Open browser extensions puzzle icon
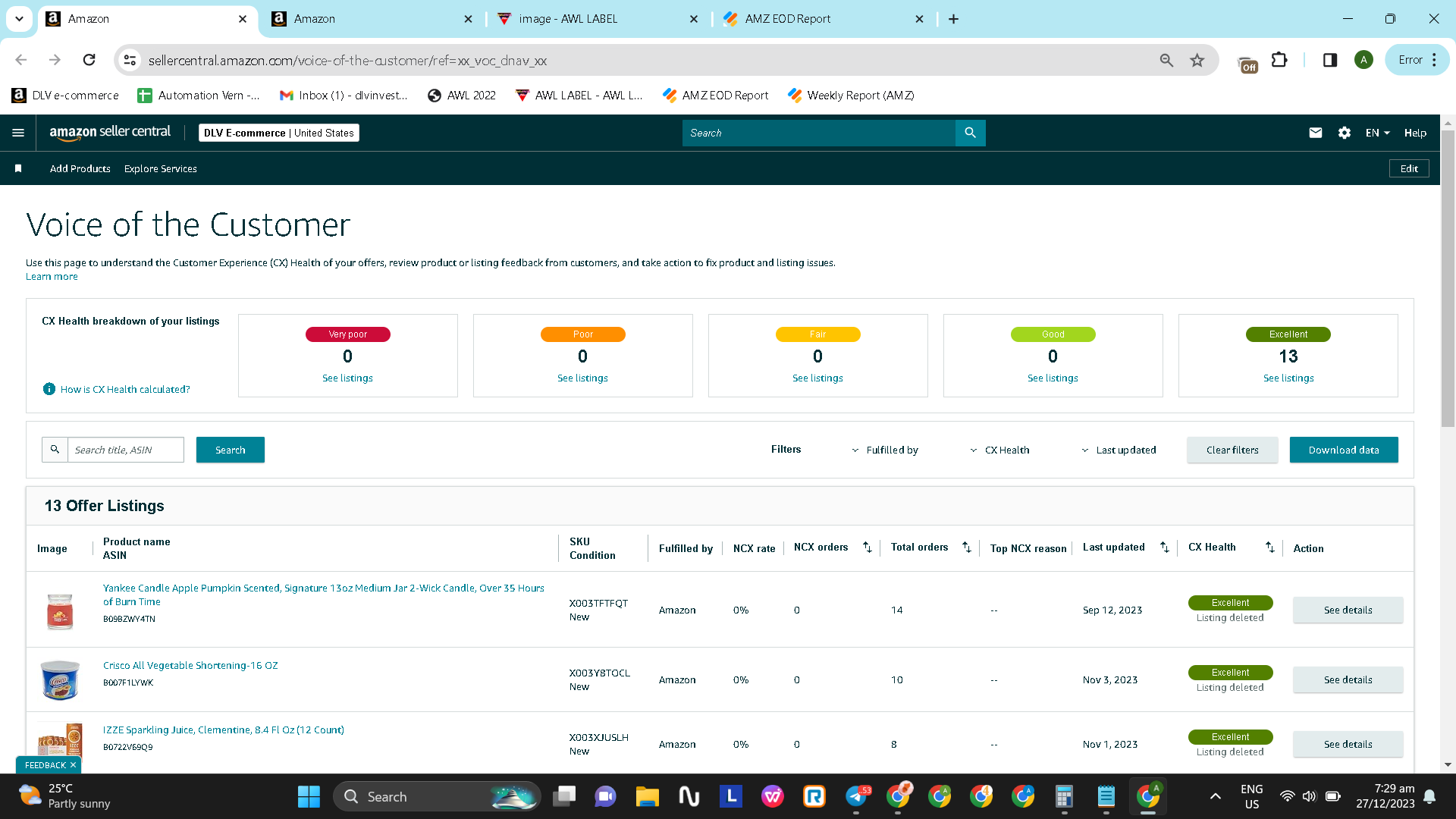Image resolution: width=1456 pixels, height=819 pixels. (1279, 60)
